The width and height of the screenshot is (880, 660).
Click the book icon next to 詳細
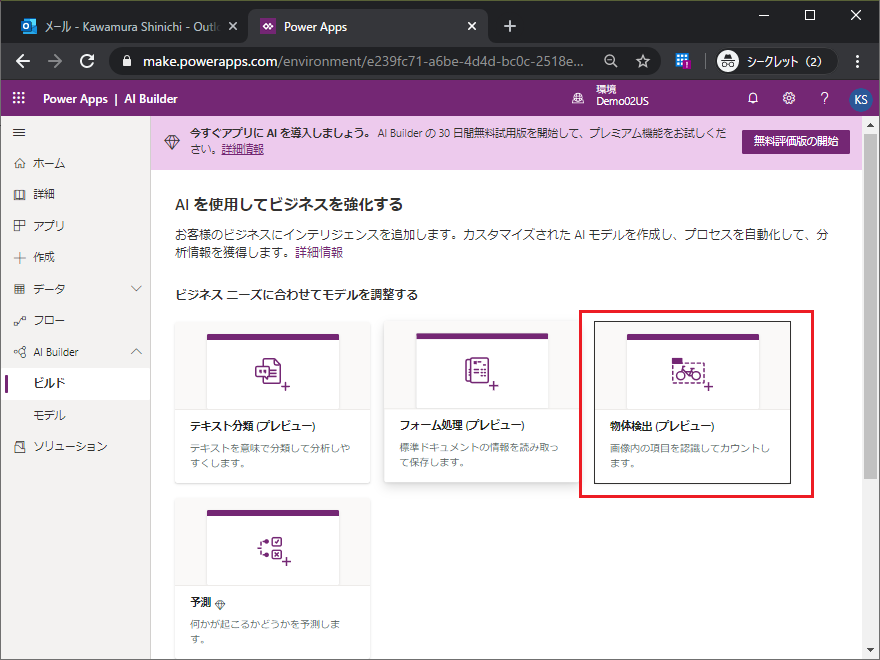(20, 194)
